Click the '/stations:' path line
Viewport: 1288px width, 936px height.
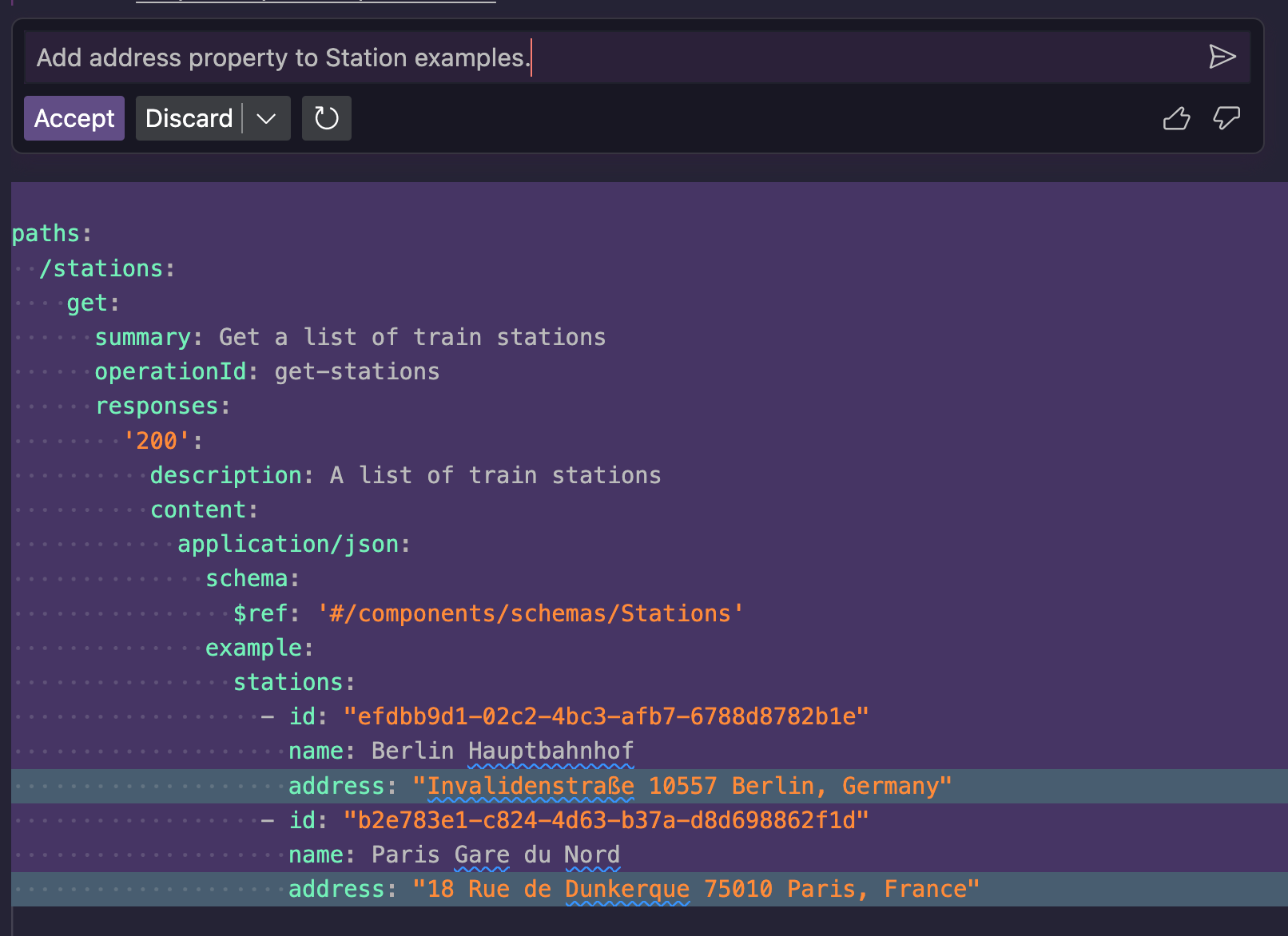click(x=107, y=268)
